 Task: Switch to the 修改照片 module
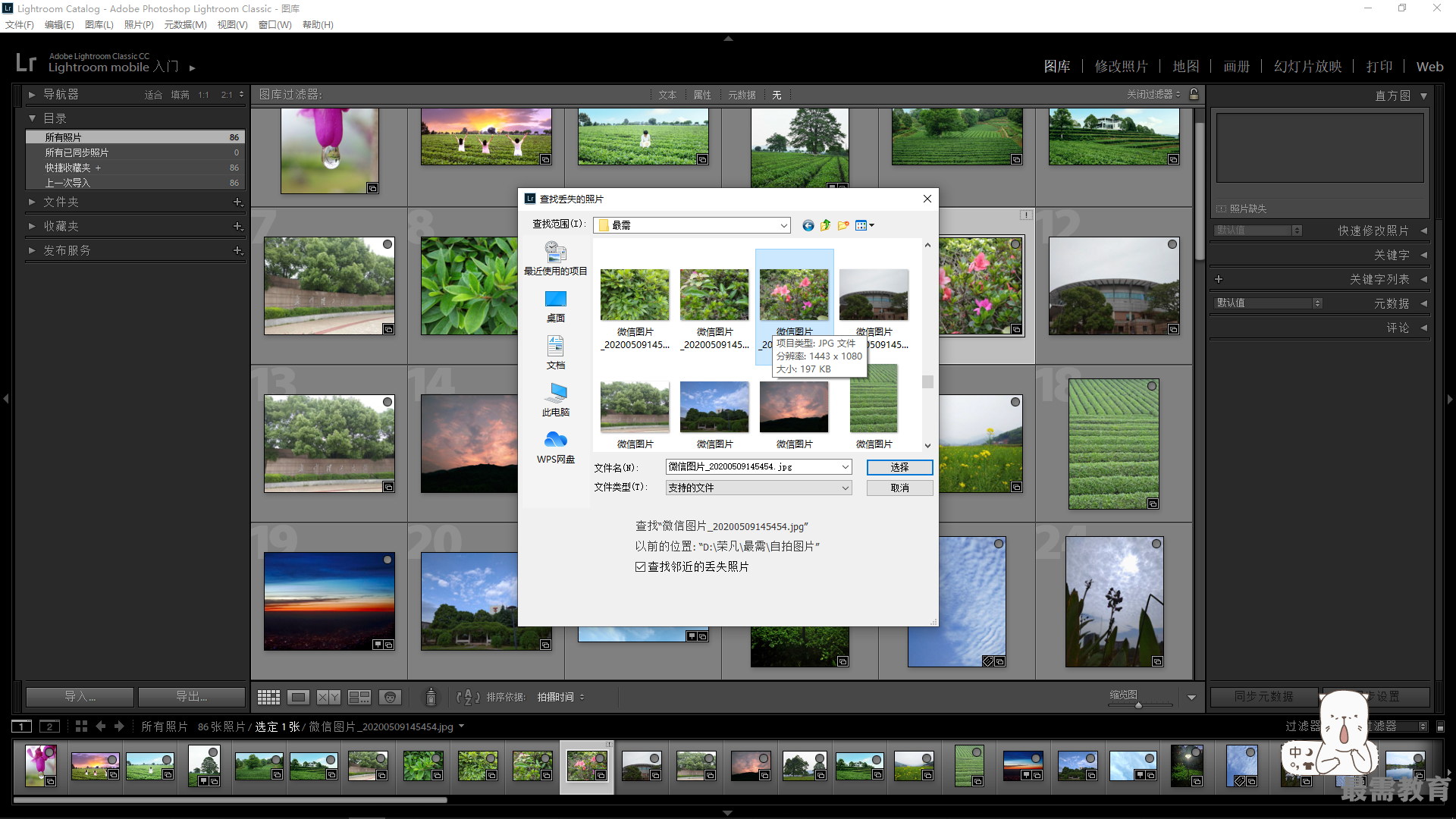1121,67
